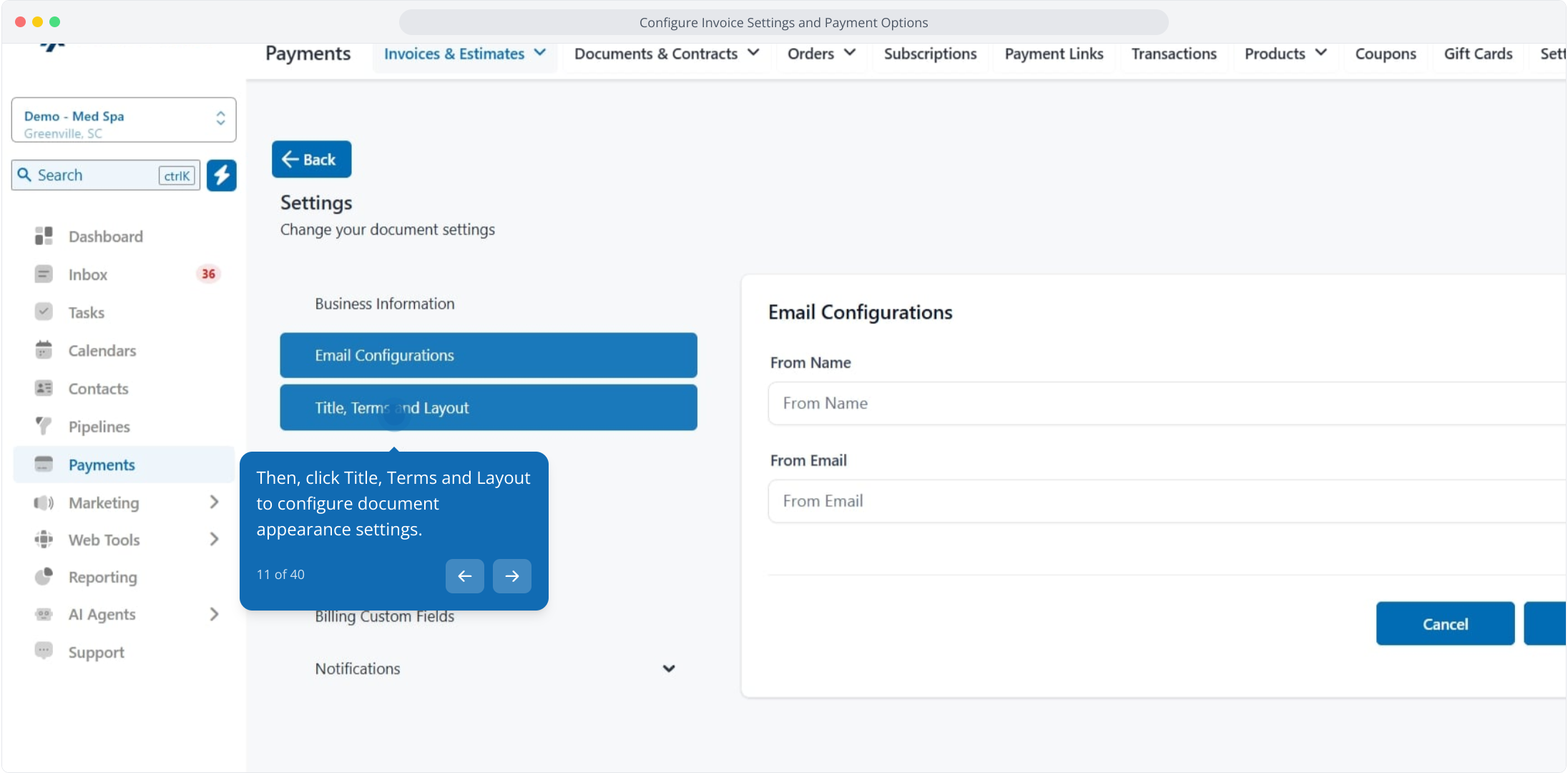Open the Inbox with 36 unread
The height and width of the screenshot is (773, 1568).
88,274
